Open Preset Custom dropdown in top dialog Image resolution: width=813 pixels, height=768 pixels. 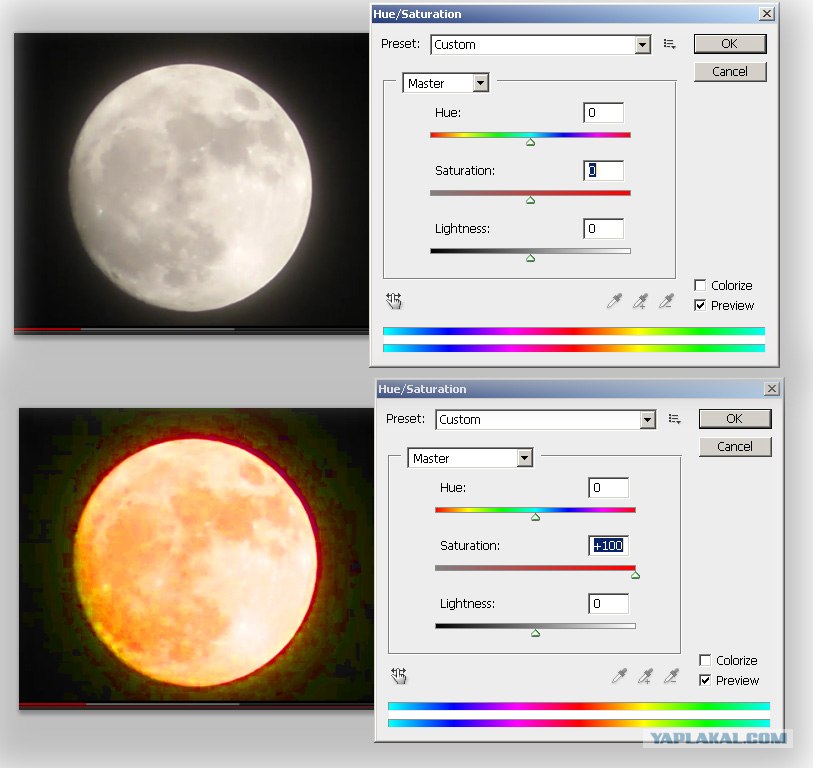[x=540, y=45]
